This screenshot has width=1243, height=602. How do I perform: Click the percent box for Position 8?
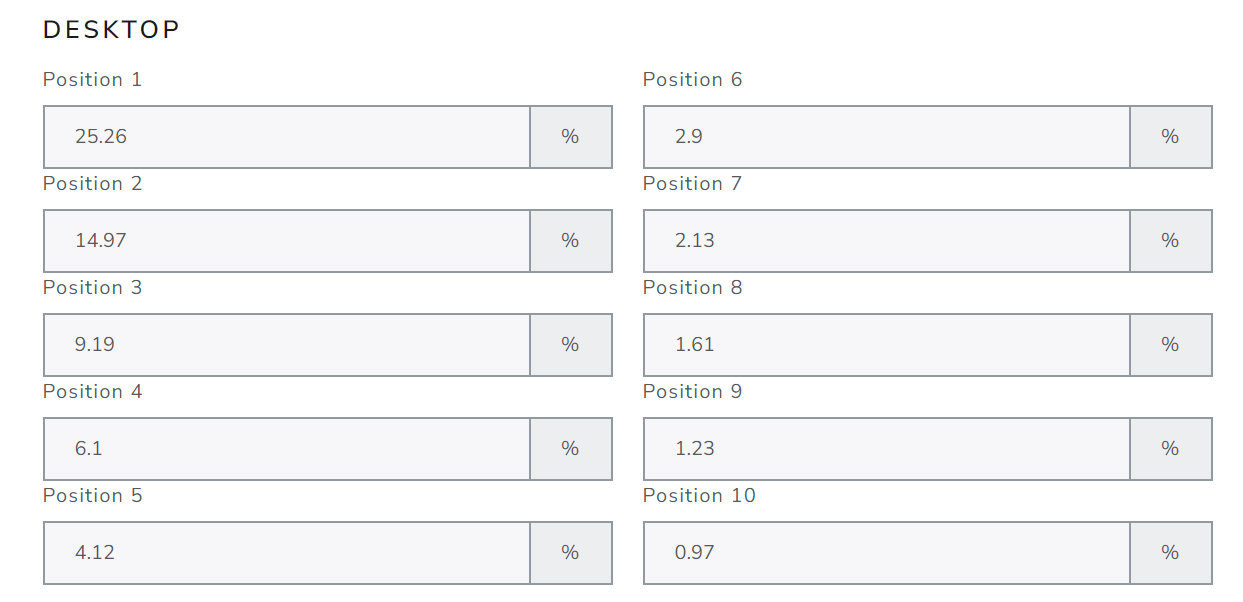1171,345
